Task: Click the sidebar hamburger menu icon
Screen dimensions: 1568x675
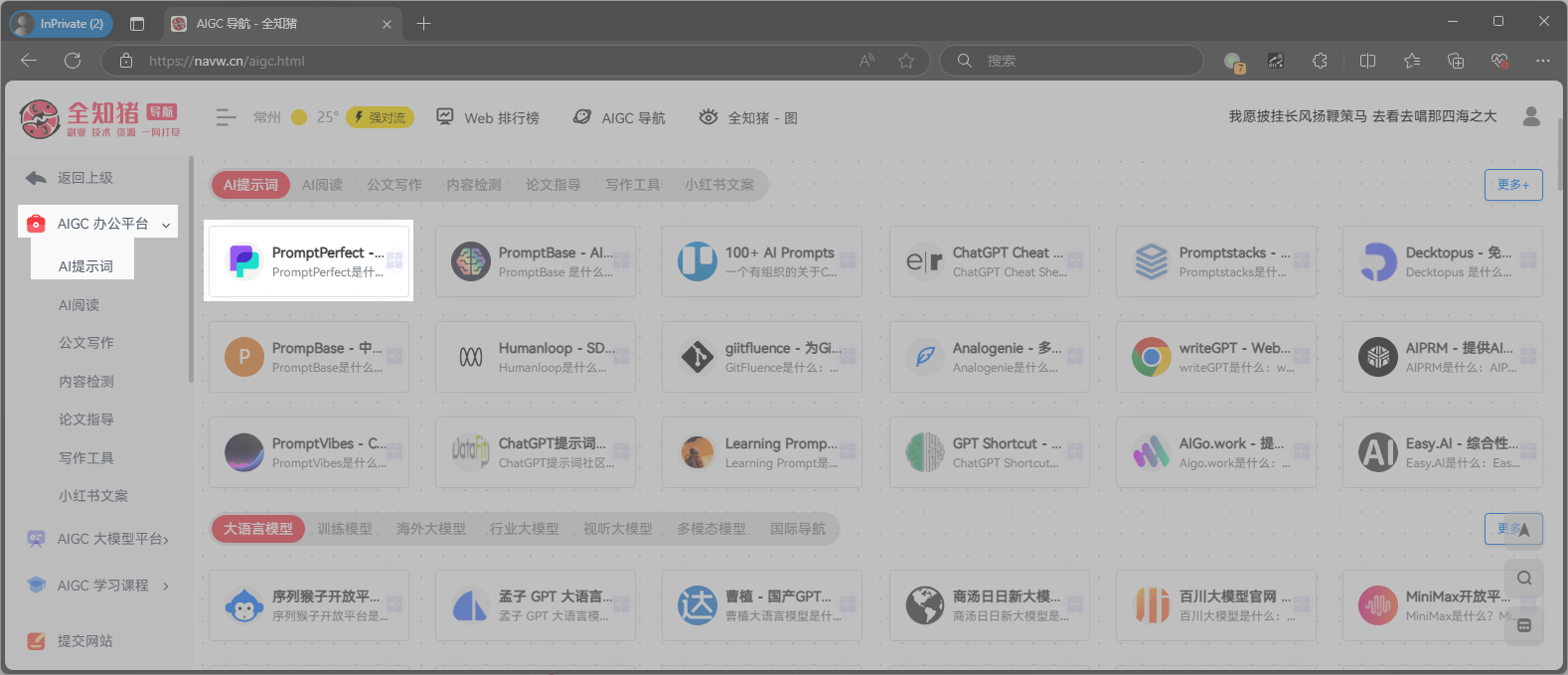Action: click(227, 117)
